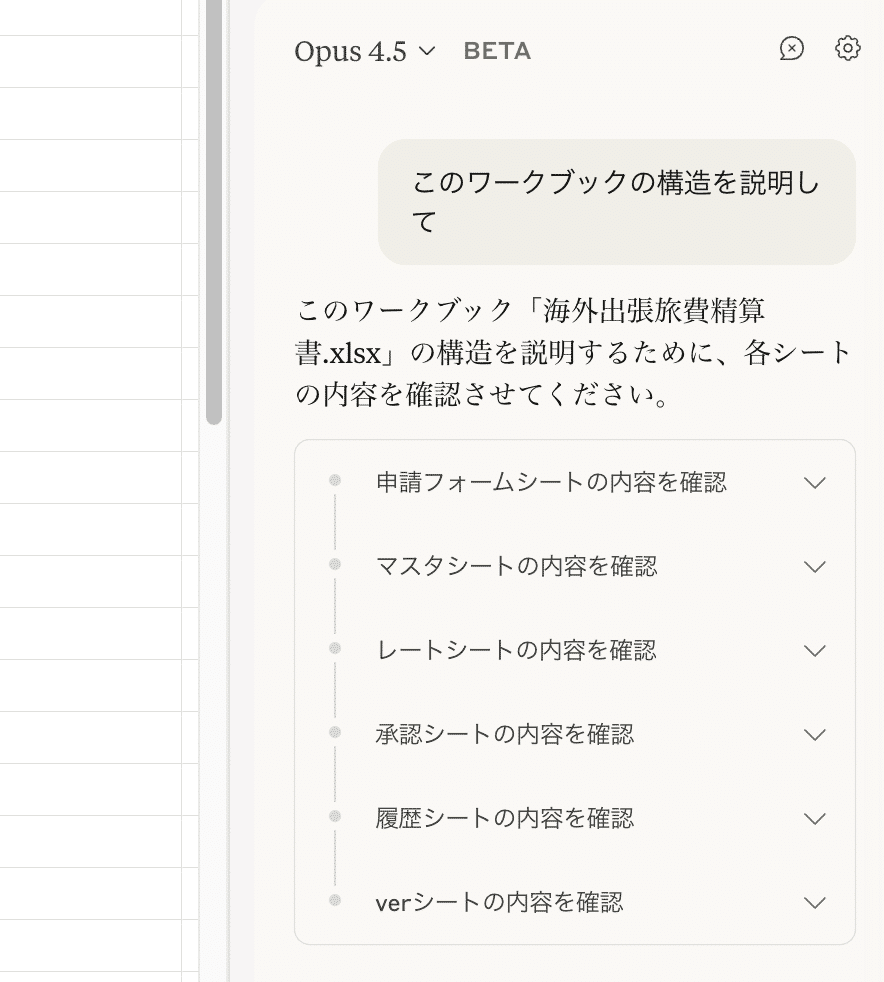Open the Opus 4.5 model selector
Screen dimensions: 884x982
tap(365, 52)
